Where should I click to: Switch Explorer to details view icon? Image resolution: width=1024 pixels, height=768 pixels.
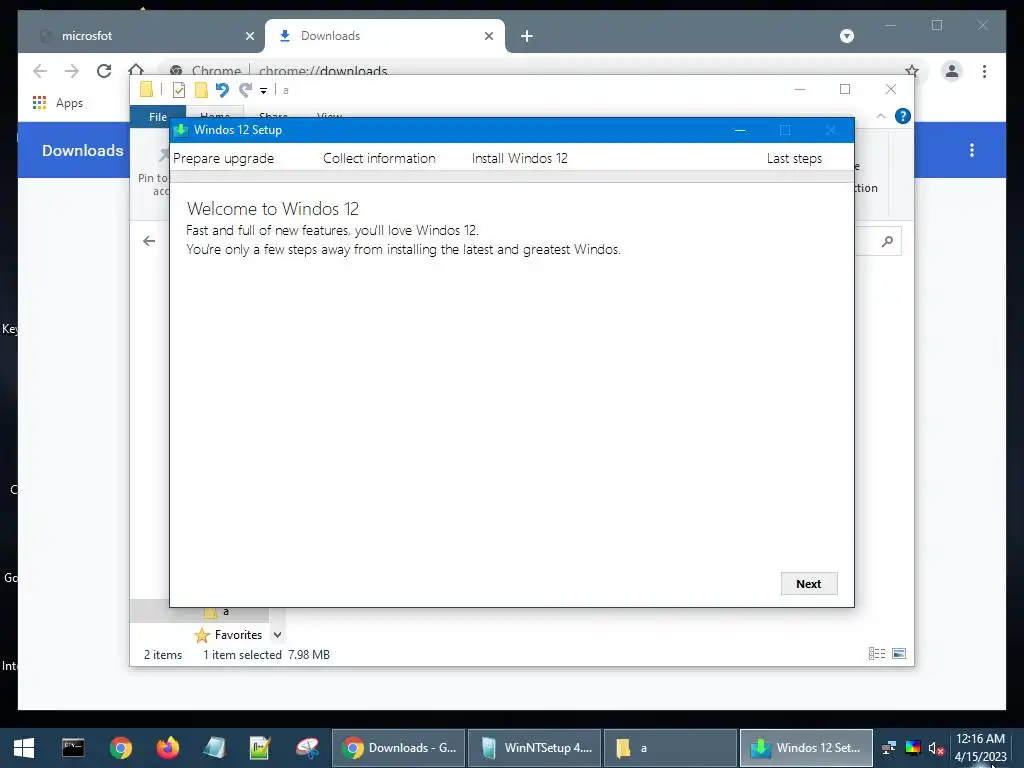(x=876, y=654)
